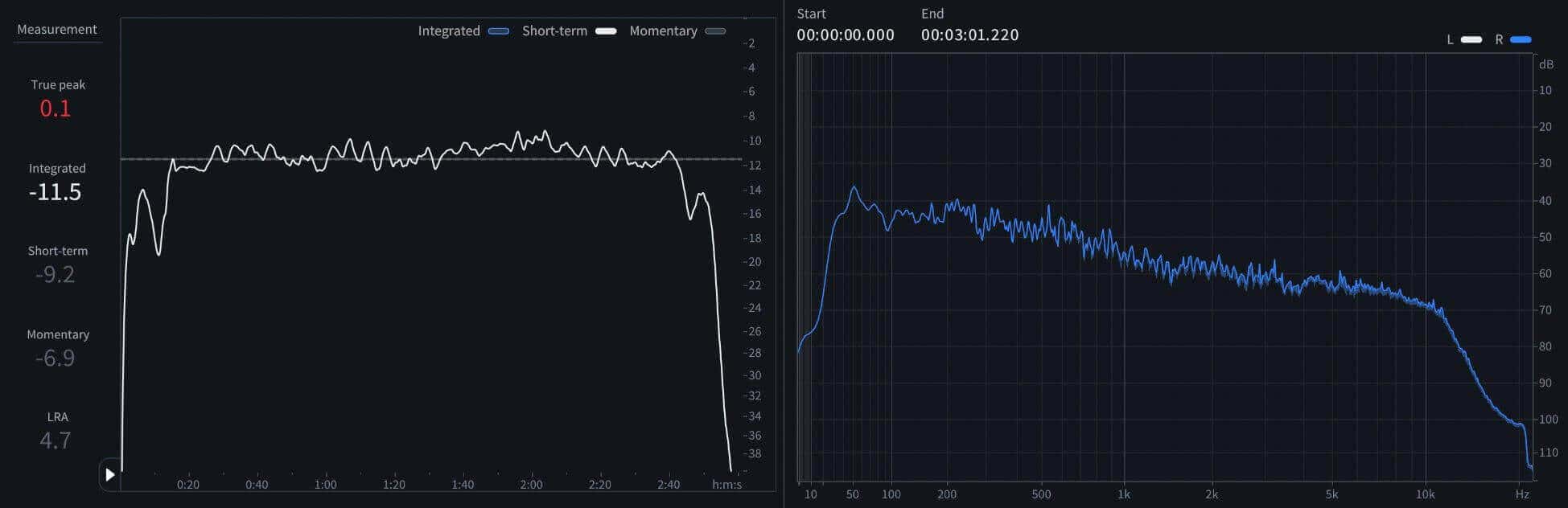Click the 1:20 mark on loudness timeline
Viewport: 1568px width, 508px height.
tap(394, 485)
